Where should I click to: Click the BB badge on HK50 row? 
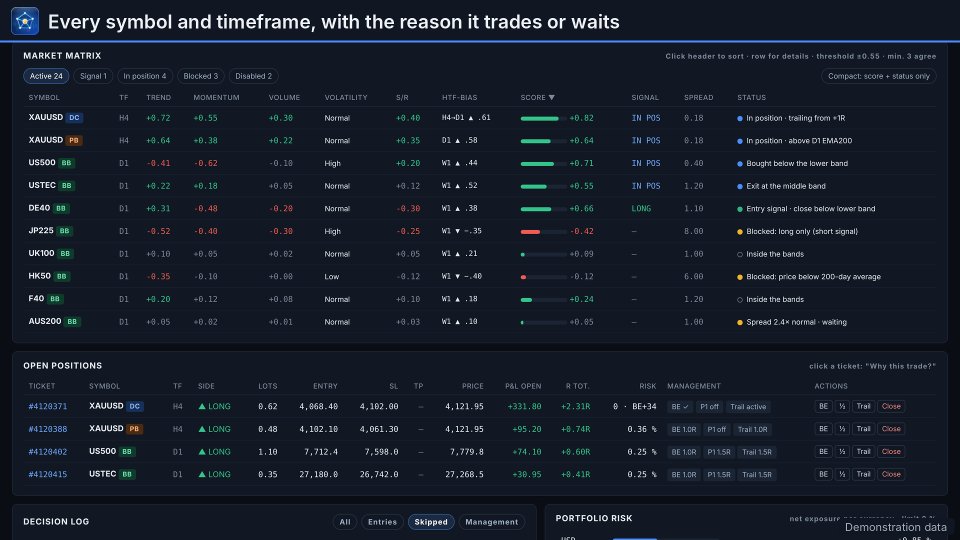pos(62,276)
